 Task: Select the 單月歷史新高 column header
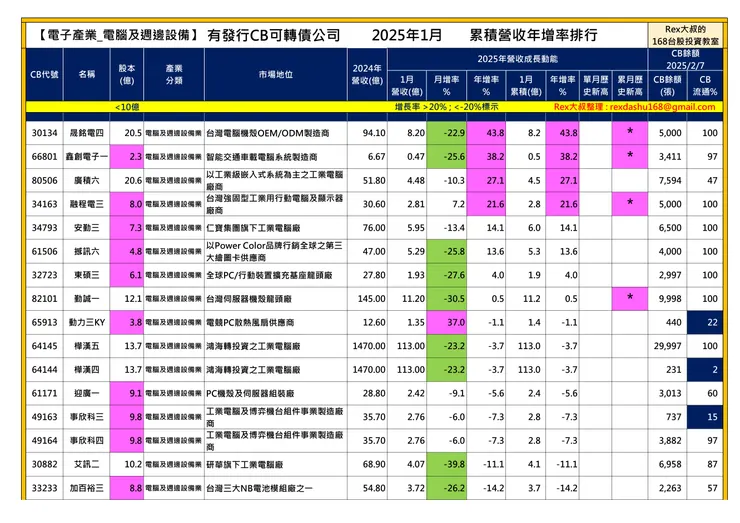coord(595,85)
